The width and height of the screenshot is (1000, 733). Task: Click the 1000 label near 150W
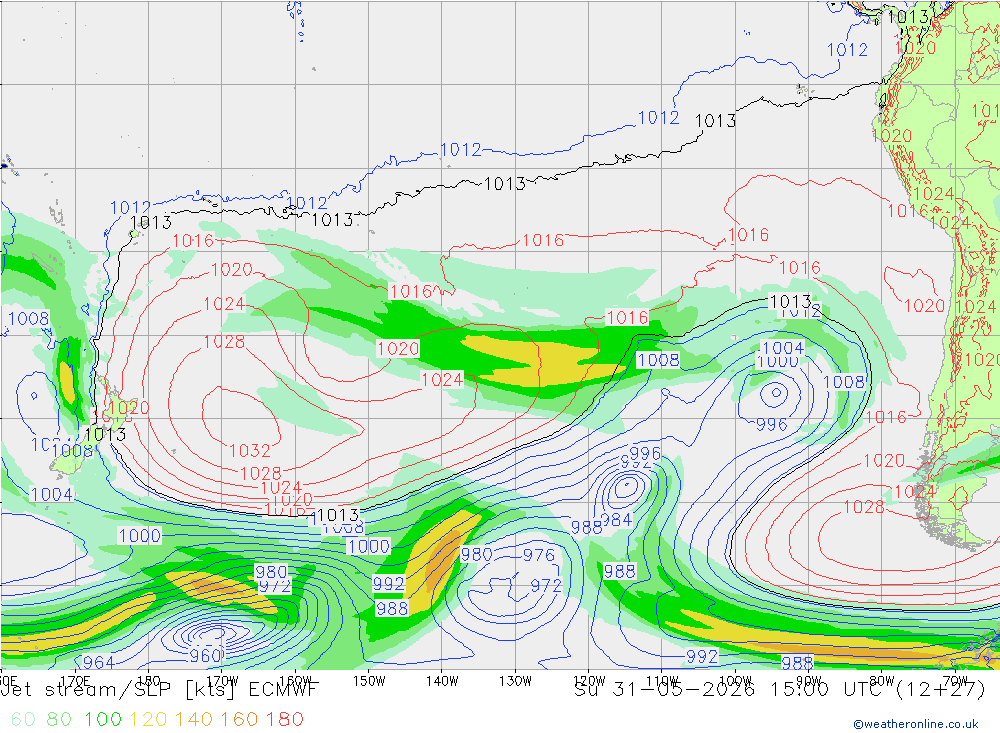tap(369, 547)
